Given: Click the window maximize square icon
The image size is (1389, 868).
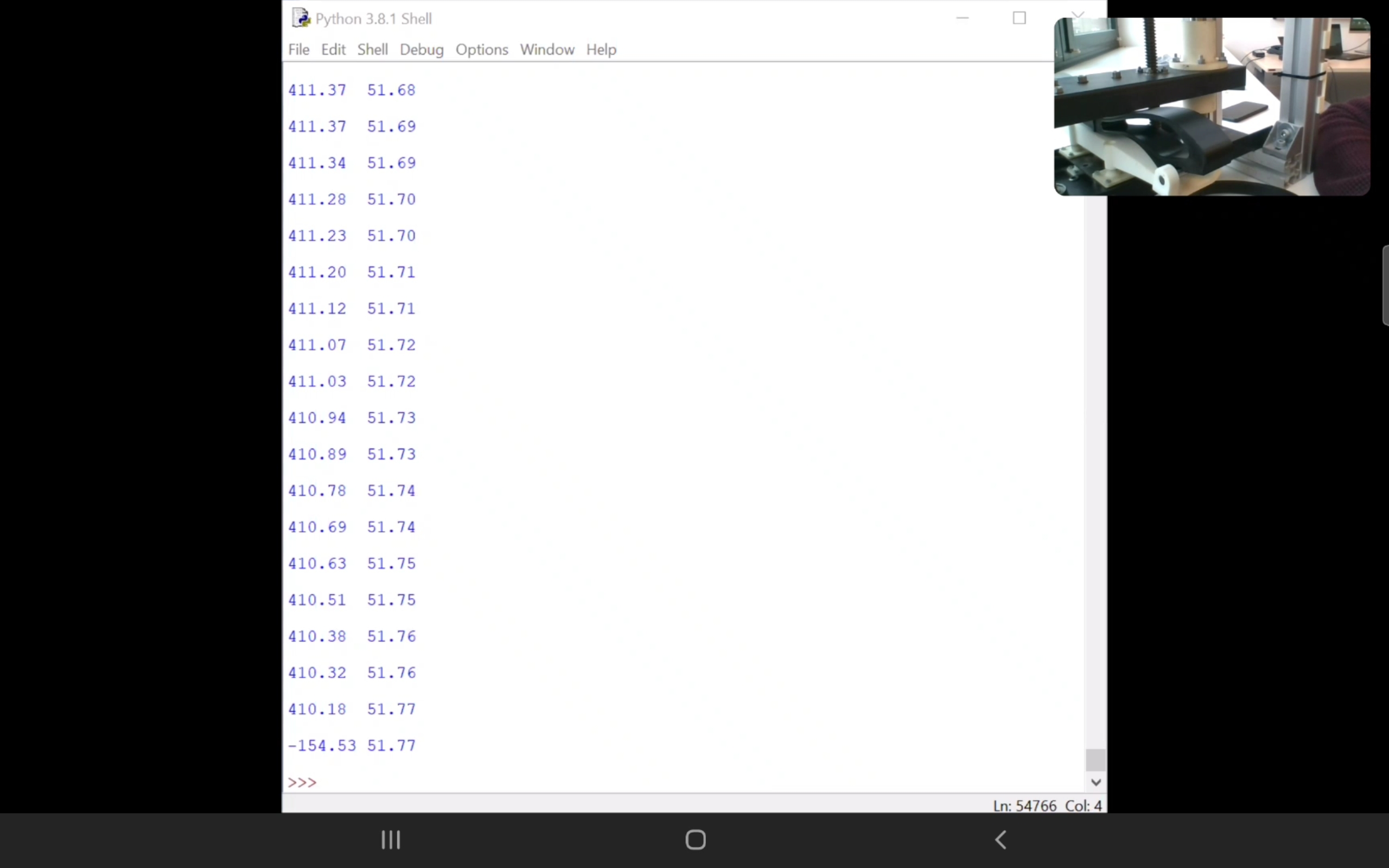Looking at the screenshot, I should pos(1019,18).
